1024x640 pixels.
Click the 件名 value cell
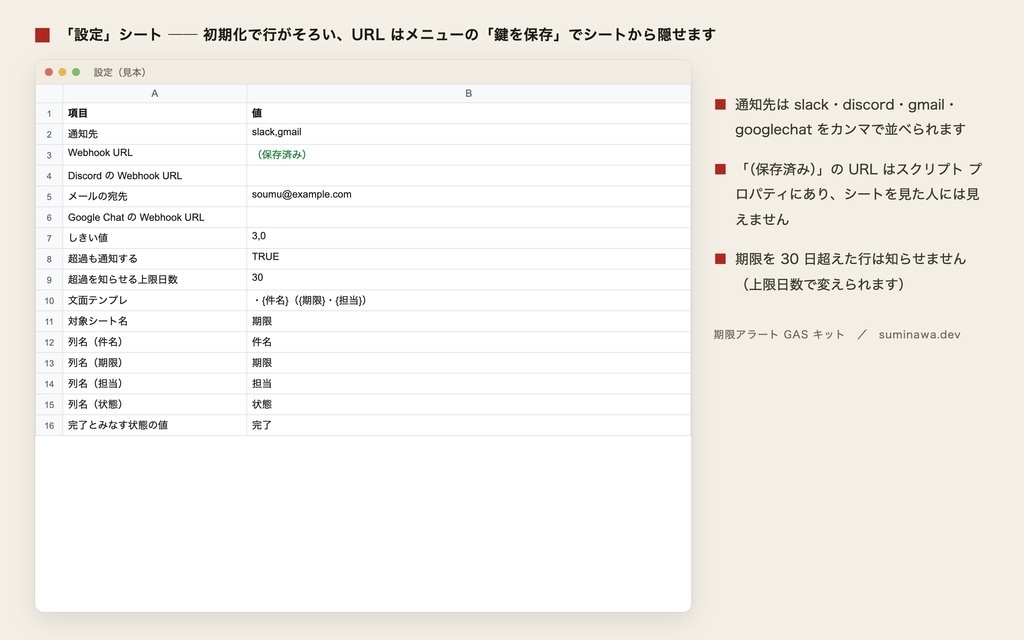click(x=468, y=342)
